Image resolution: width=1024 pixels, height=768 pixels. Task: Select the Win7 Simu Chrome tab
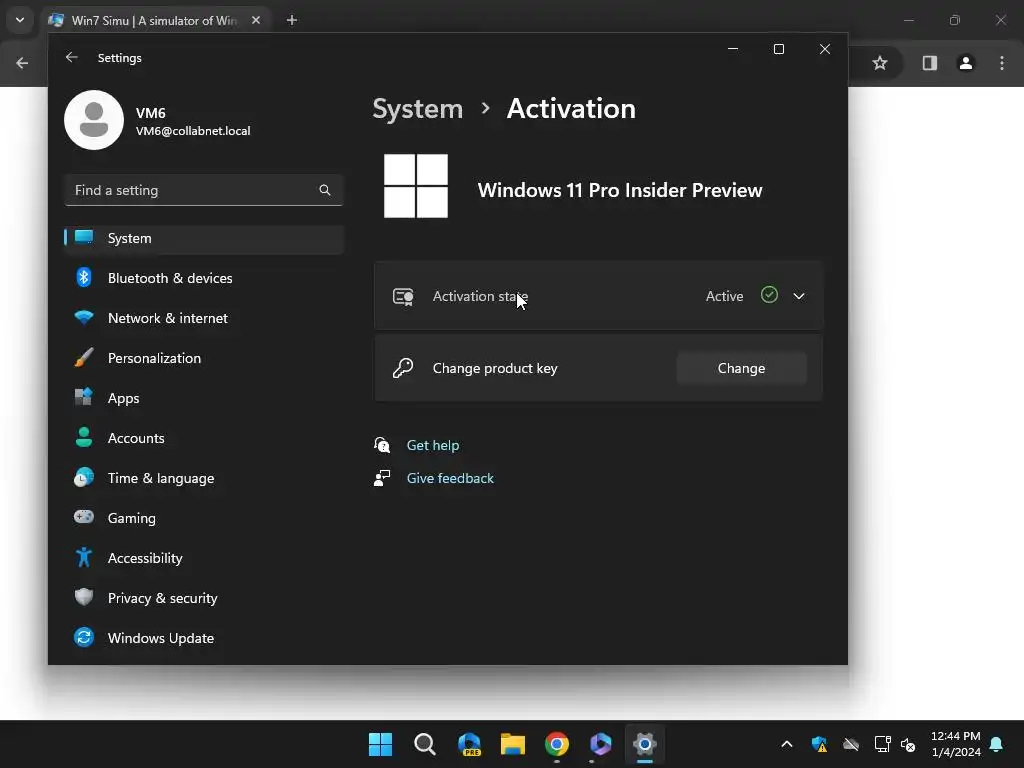pos(155,20)
